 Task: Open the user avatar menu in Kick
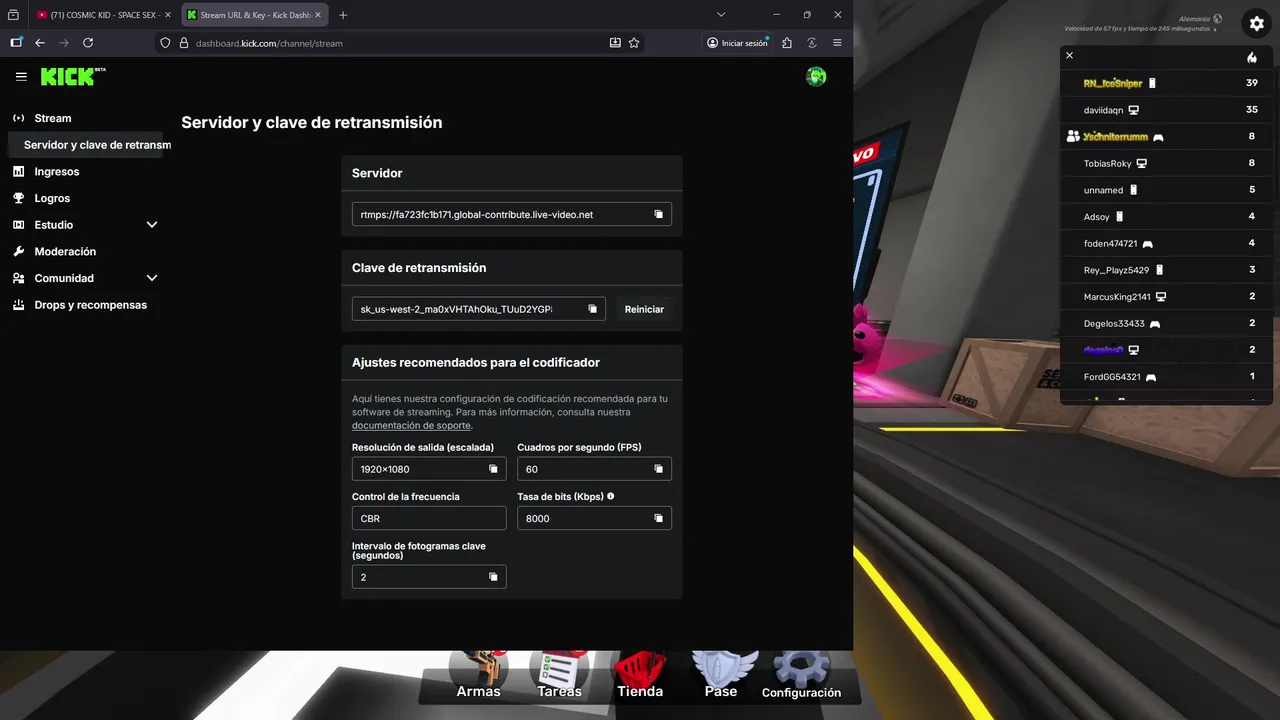[x=816, y=76]
